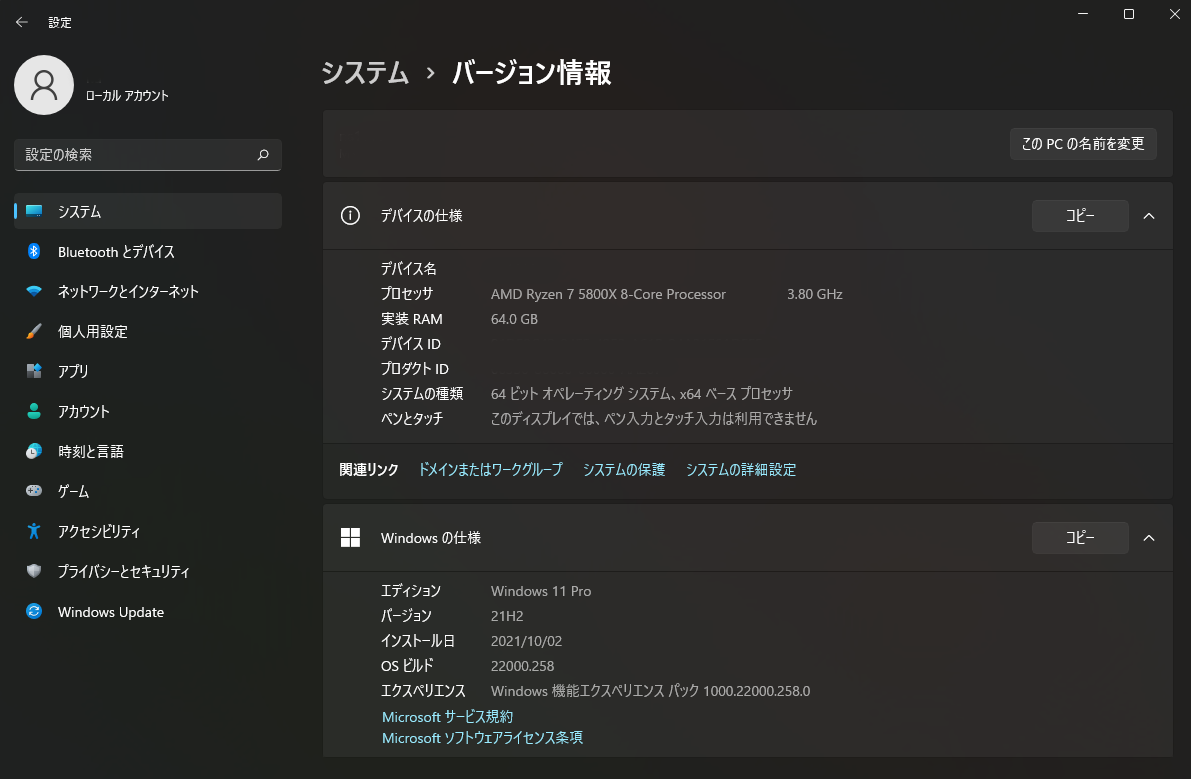Click この PC の名前を変更 button

tap(1083, 144)
